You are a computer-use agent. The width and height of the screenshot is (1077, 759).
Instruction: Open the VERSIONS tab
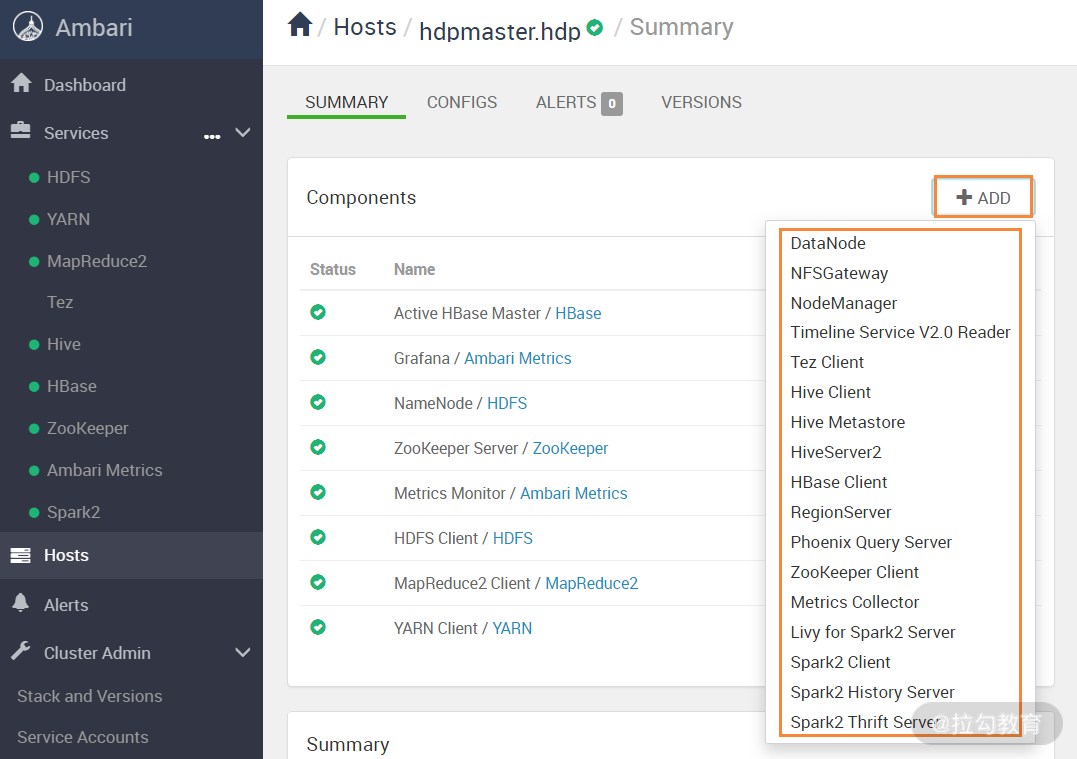(x=701, y=102)
